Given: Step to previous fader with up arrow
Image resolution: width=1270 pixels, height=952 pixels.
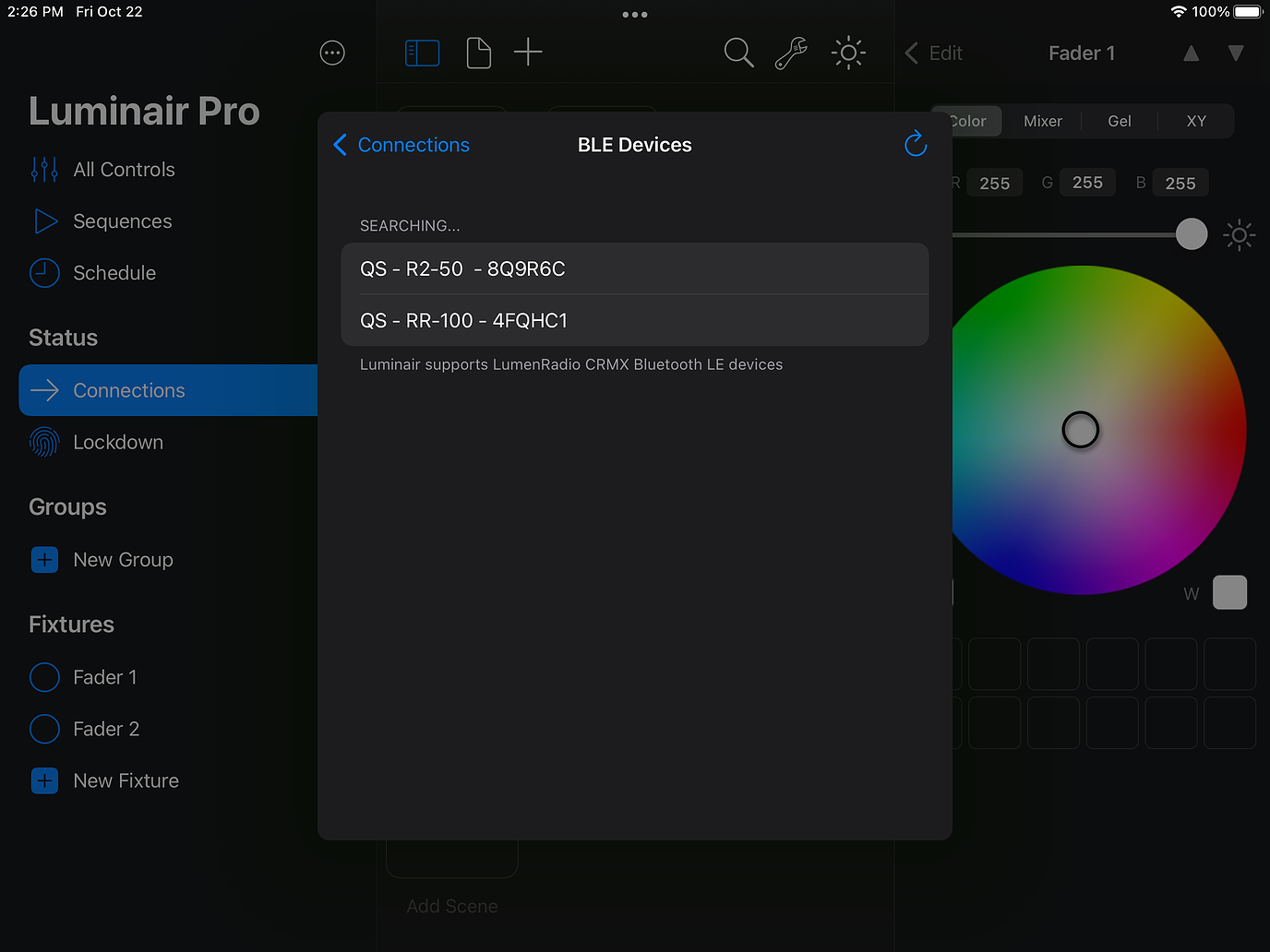Looking at the screenshot, I should pyautogui.click(x=1192, y=54).
